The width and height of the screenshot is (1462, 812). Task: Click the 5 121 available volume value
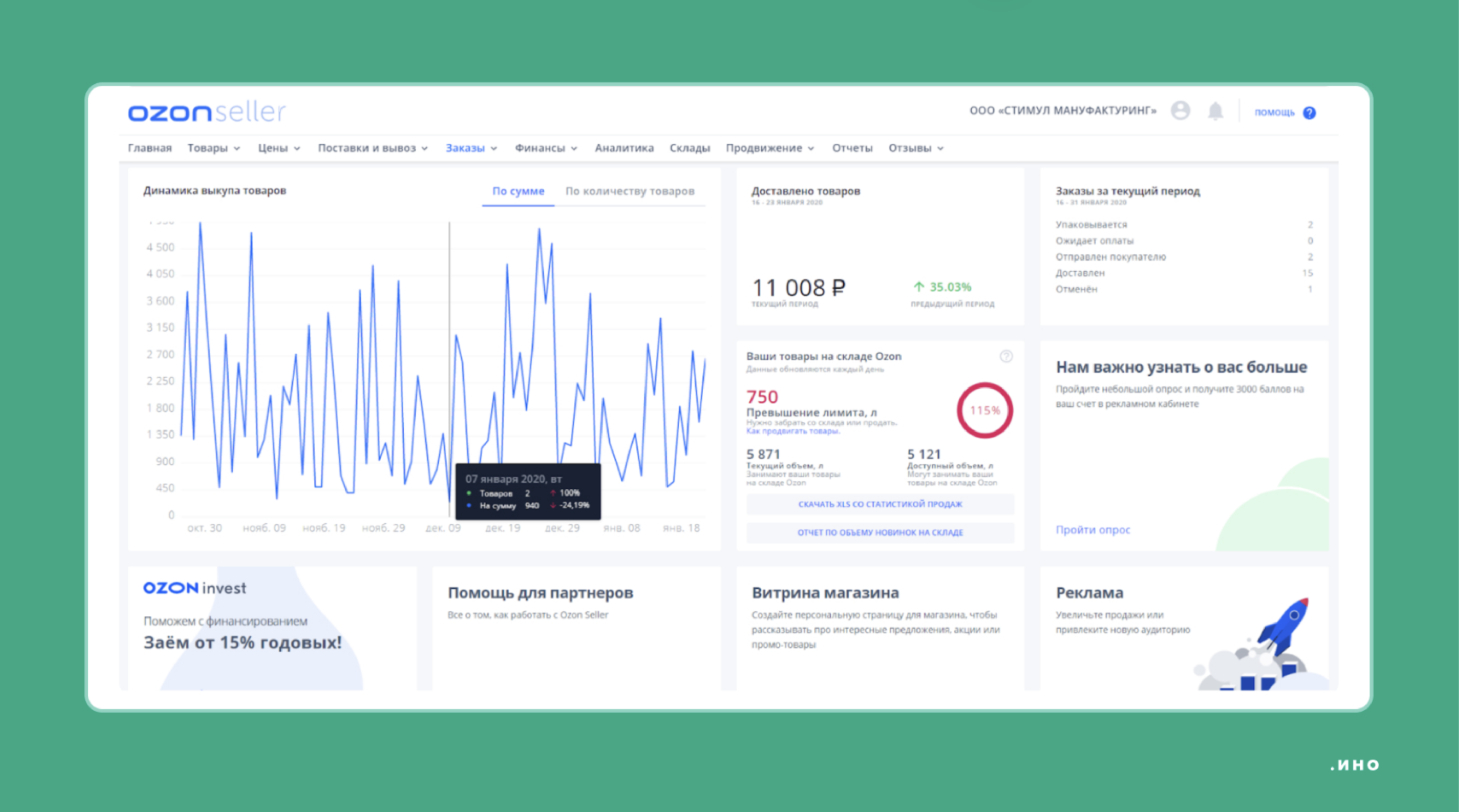[924, 454]
